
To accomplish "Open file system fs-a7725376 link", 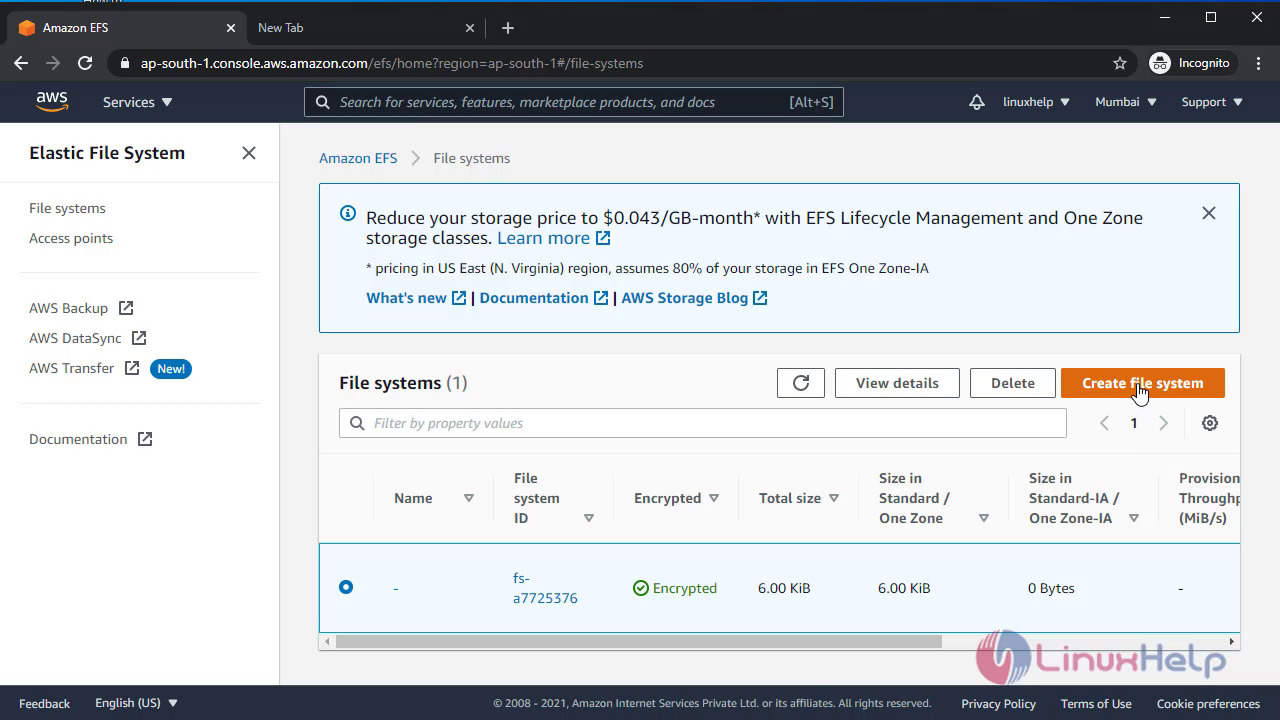I will pyautogui.click(x=545, y=588).
